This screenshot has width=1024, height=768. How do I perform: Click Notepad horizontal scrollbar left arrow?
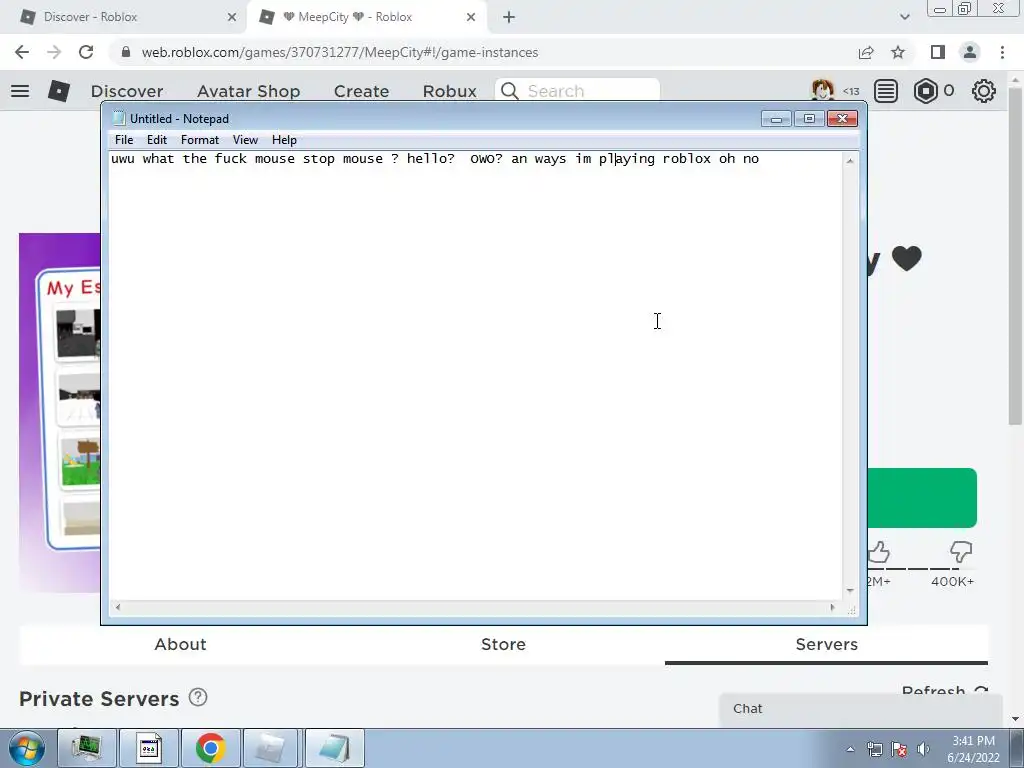point(118,607)
